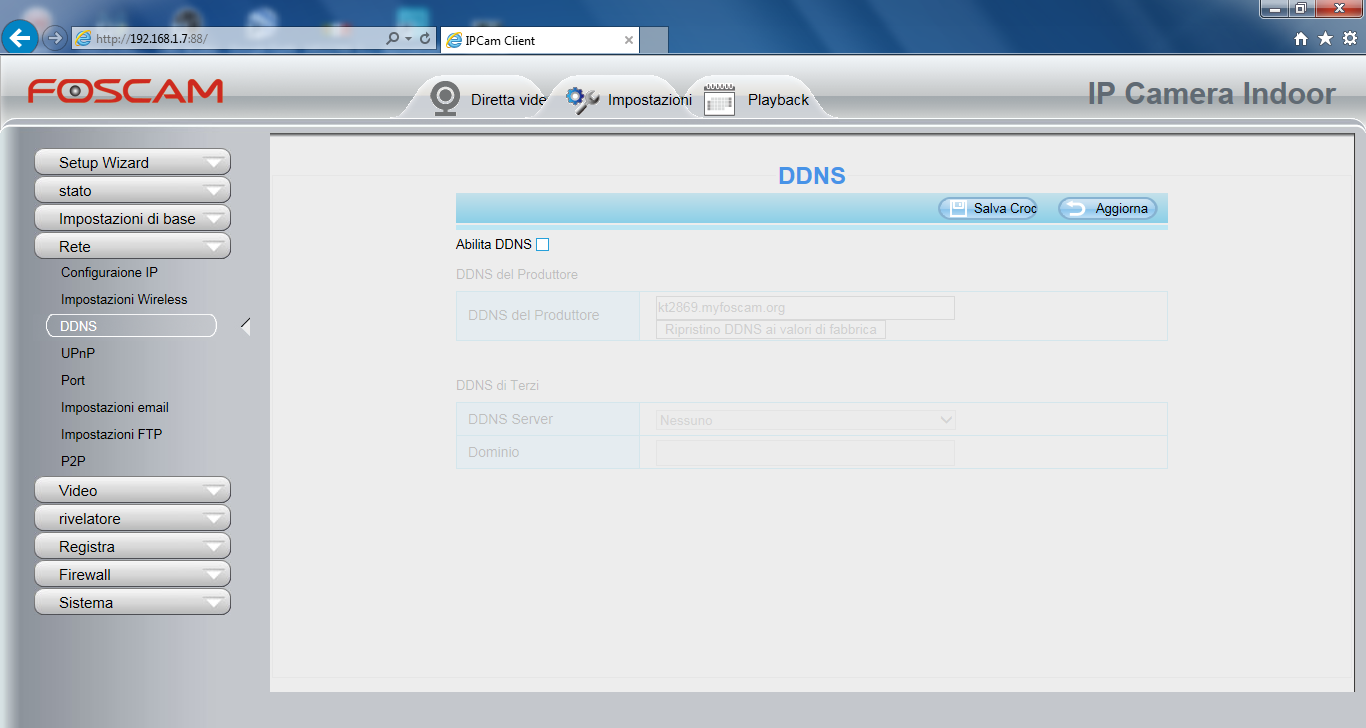The width and height of the screenshot is (1366, 728).
Task: Open Impostazioni email settings
Action: click(x=115, y=407)
